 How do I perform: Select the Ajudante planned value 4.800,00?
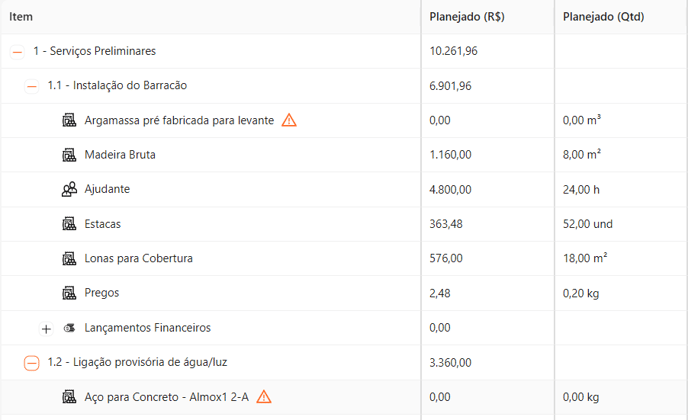[x=450, y=189]
